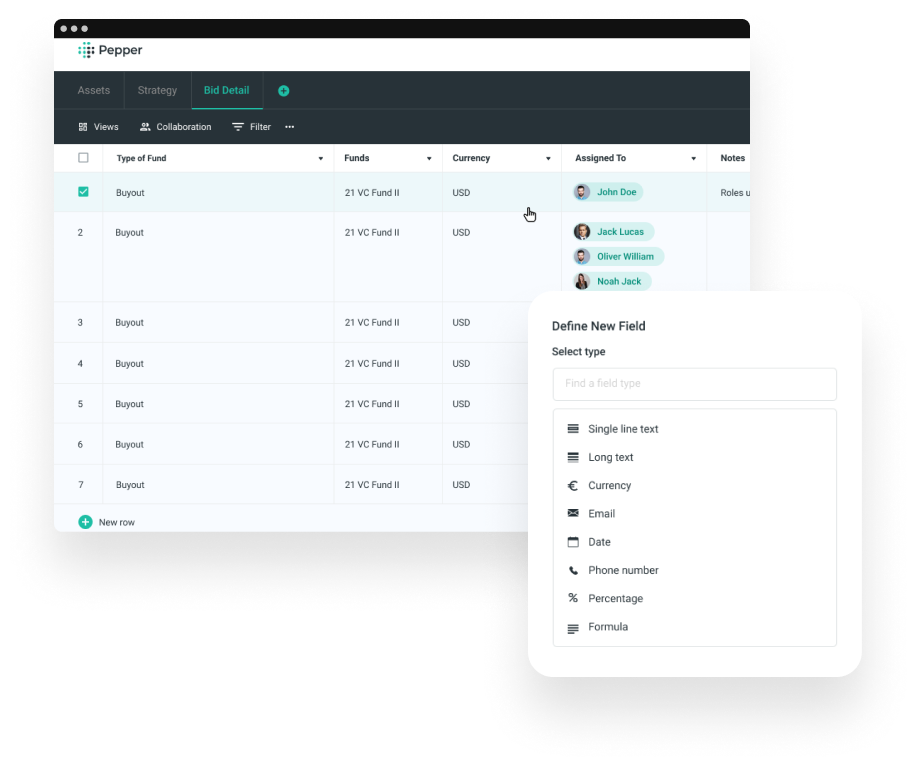Click the Find a field type search box
The height and width of the screenshot is (766, 916).
tap(694, 384)
